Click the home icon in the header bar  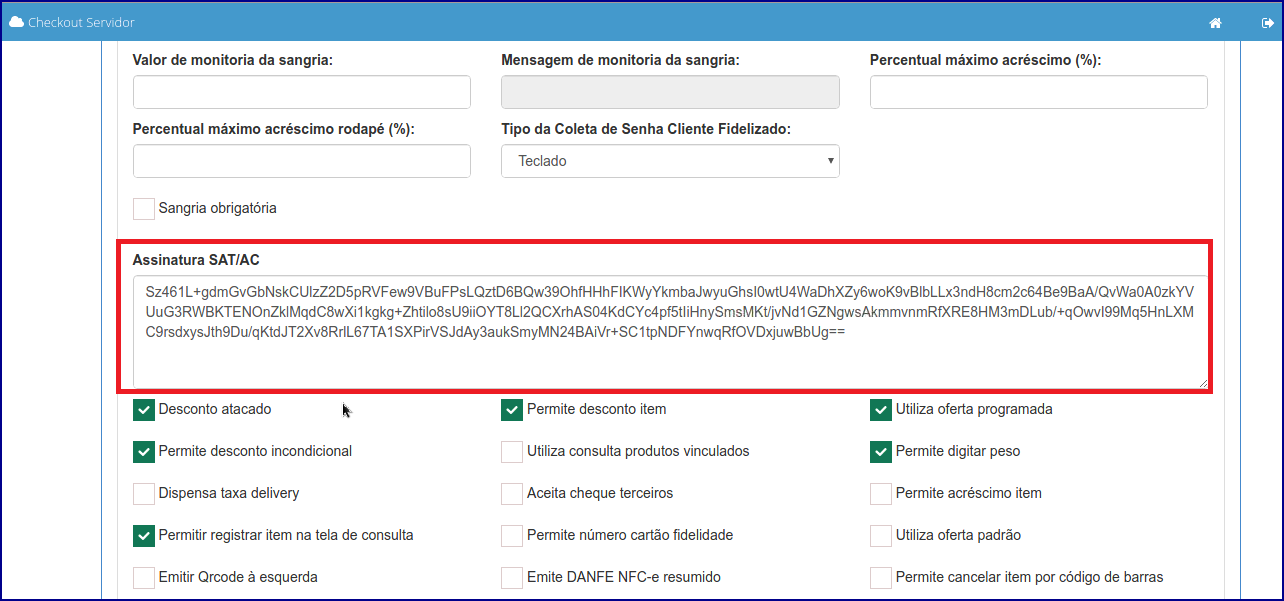[x=1214, y=21]
